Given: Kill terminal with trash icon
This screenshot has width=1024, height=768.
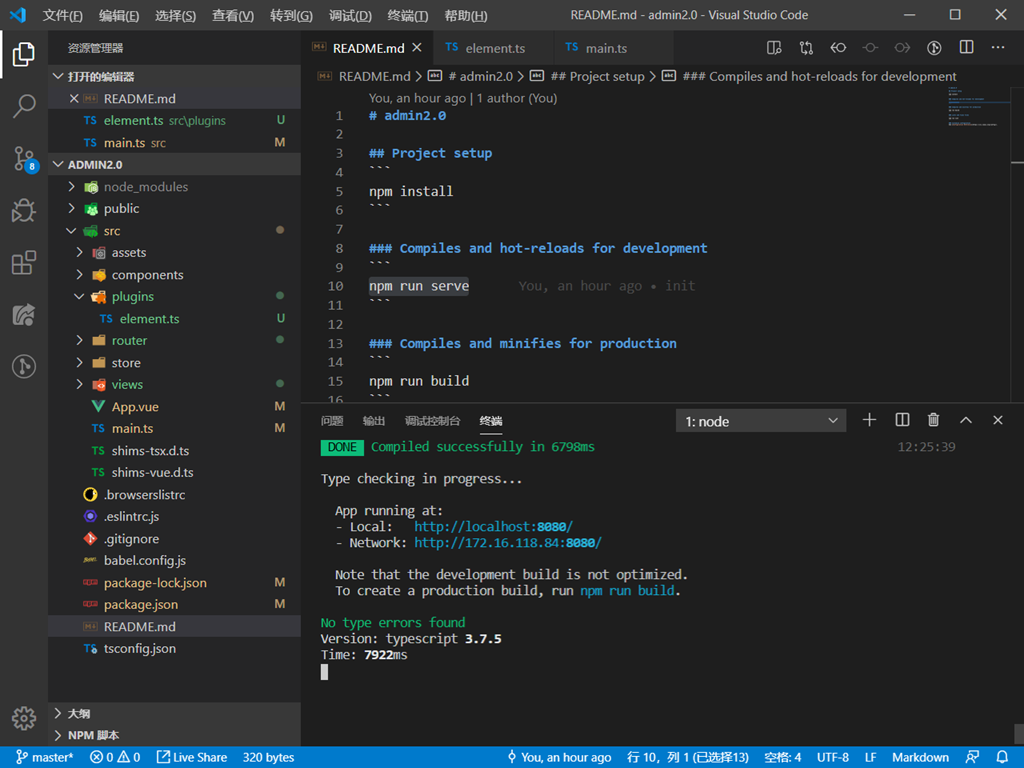Looking at the screenshot, I should (933, 421).
